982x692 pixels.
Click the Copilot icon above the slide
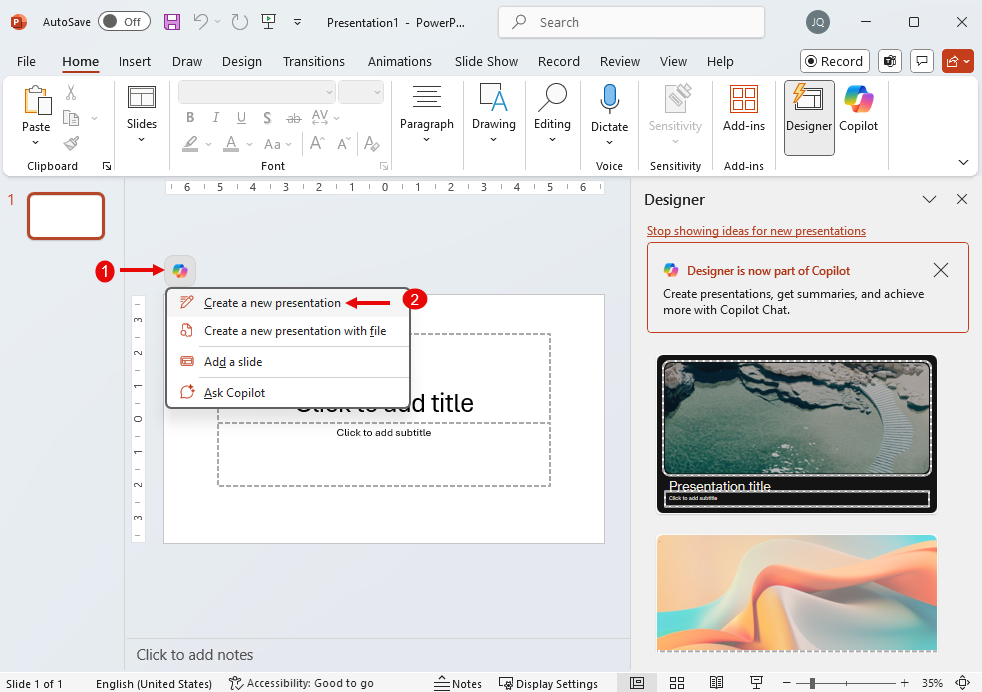tap(180, 271)
